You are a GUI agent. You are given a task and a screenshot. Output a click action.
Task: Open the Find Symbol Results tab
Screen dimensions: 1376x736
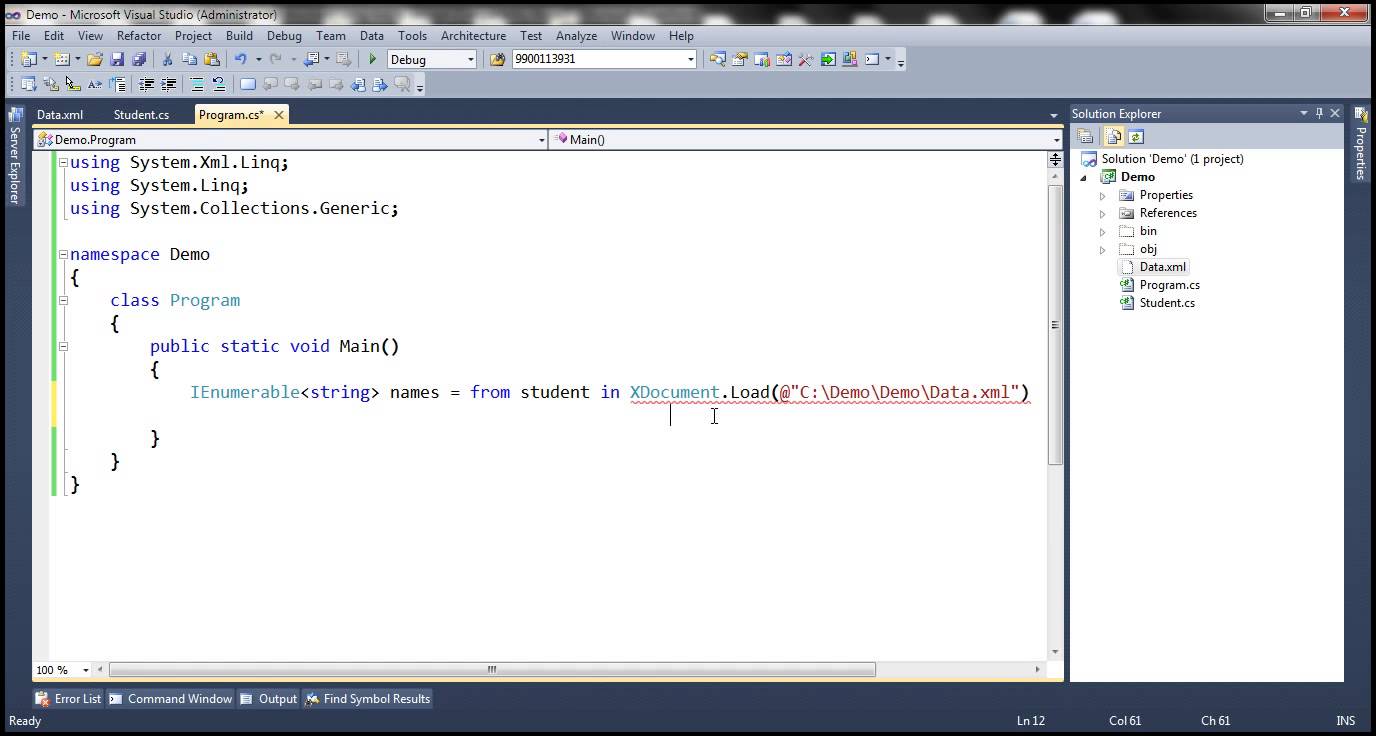(x=367, y=698)
